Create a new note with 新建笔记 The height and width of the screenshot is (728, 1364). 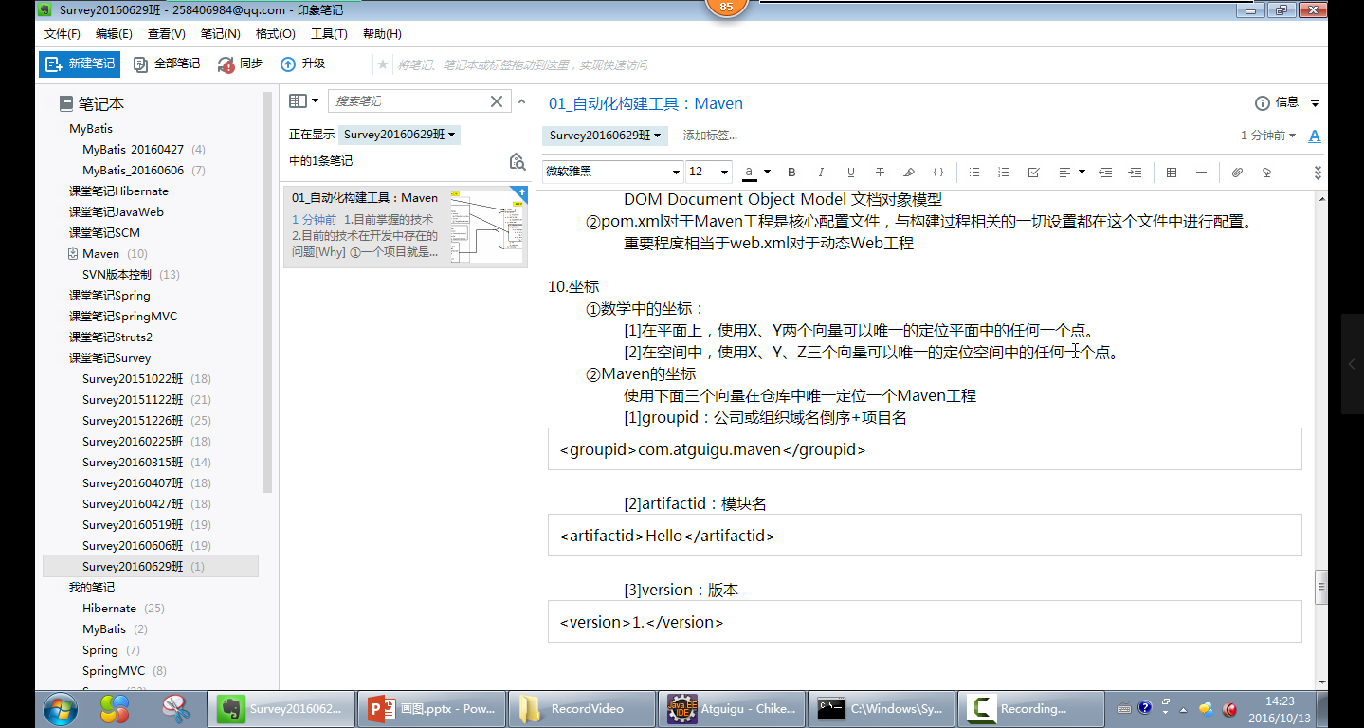tap(80, 64)
